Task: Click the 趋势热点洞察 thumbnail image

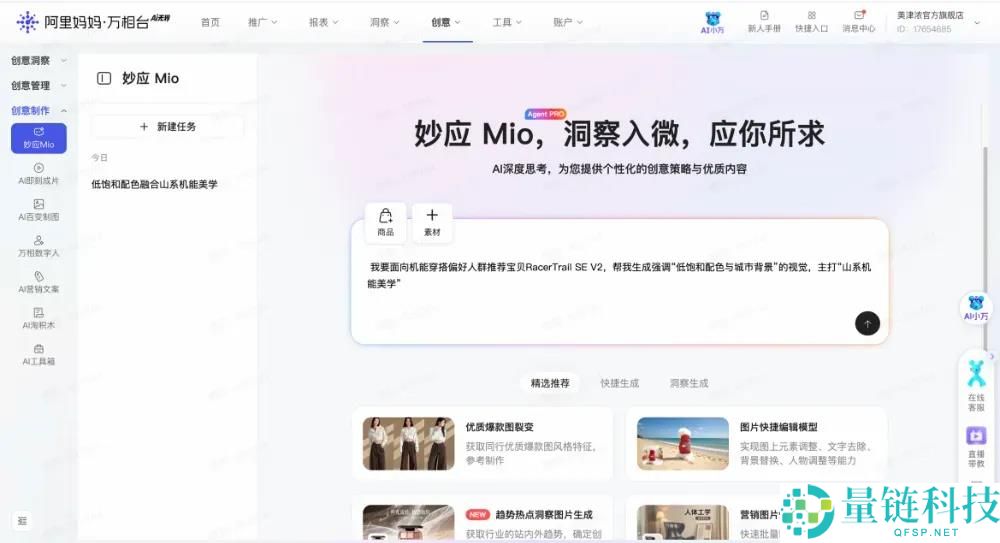Action: (x=408, y=523)
